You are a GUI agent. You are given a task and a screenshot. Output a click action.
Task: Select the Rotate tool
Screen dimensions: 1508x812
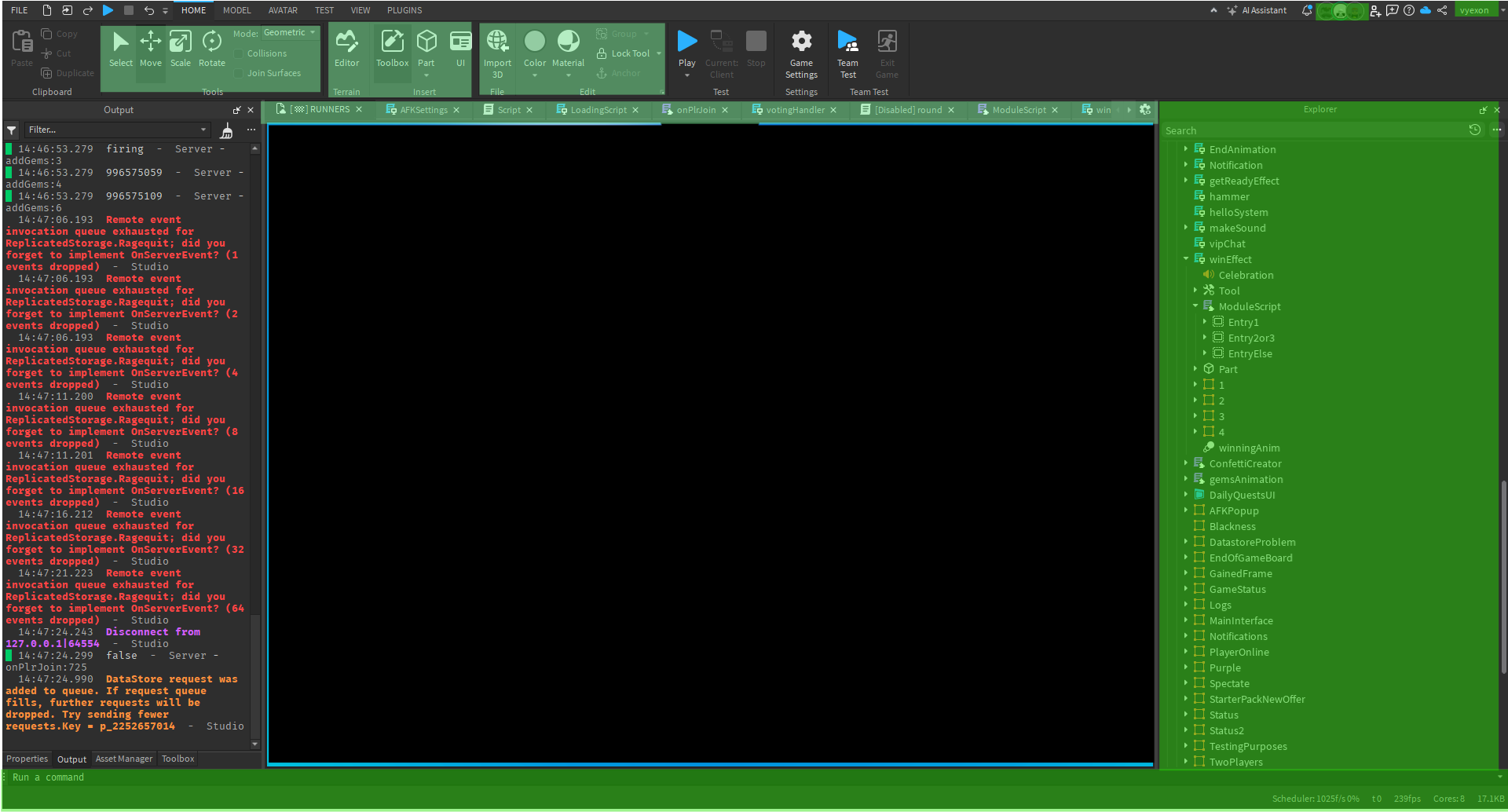click(x=211, y=49)
